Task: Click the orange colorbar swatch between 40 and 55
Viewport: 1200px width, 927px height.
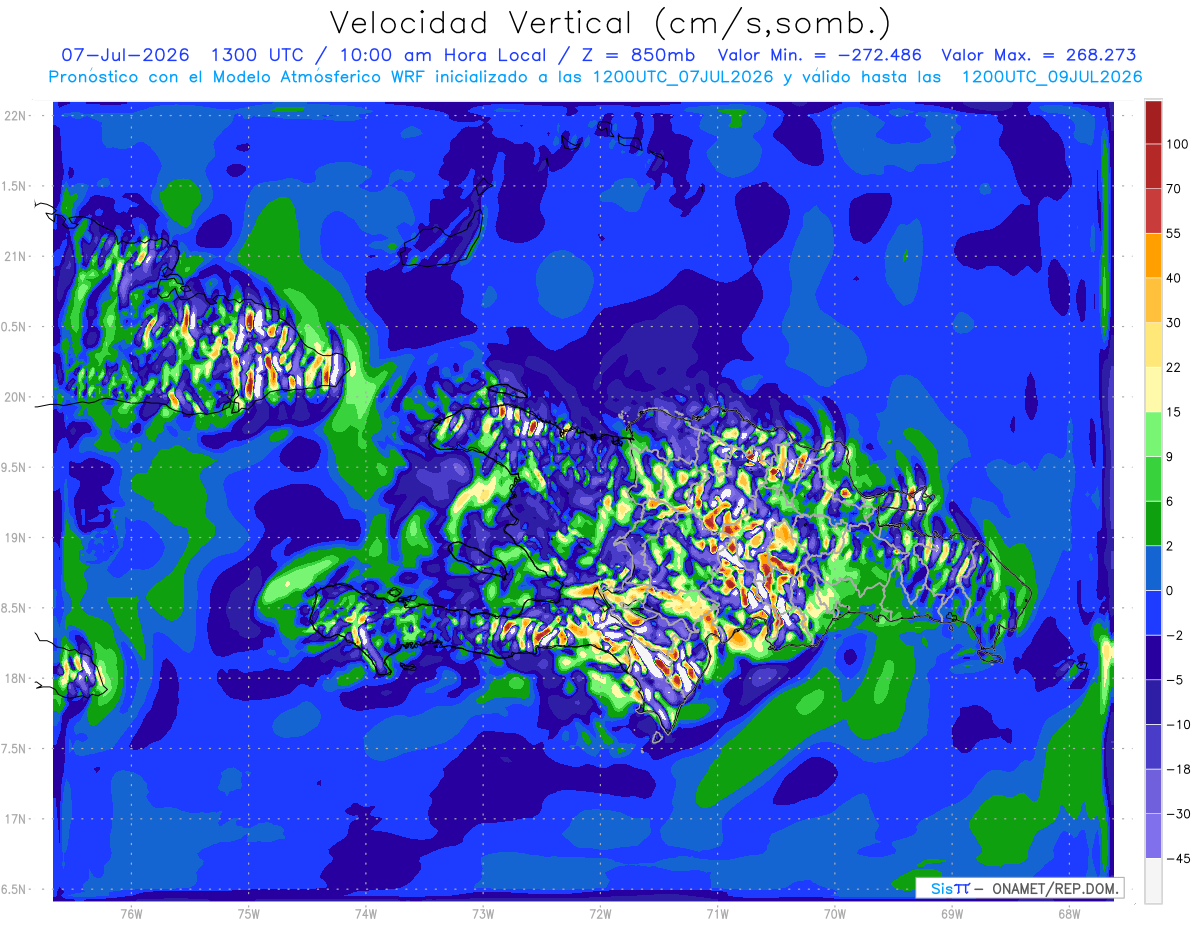Action: click(x=1153, y=255)
